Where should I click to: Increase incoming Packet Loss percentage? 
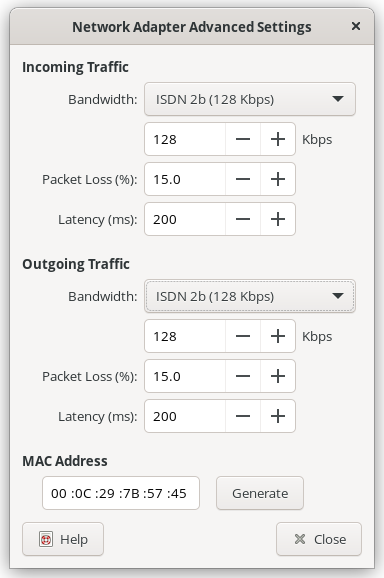coord(278,179)
